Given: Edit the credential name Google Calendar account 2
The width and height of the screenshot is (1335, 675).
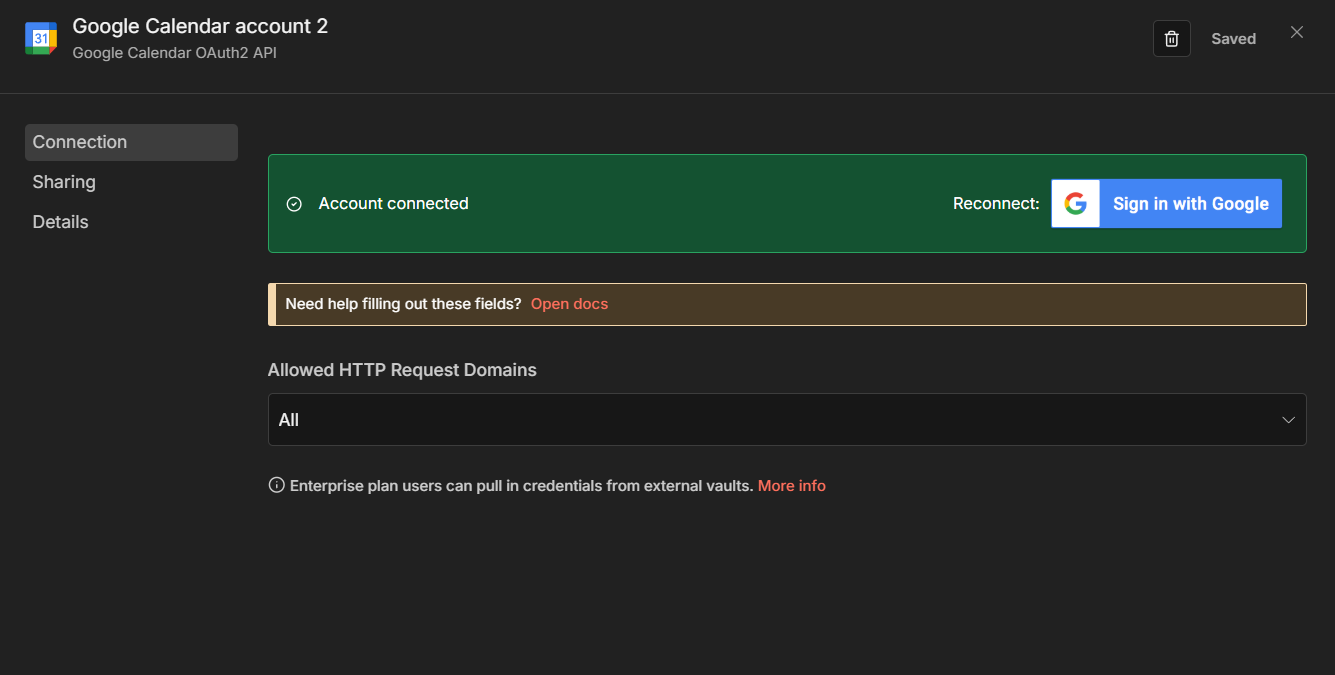Looking at the screenshot, I should [200, 26].
